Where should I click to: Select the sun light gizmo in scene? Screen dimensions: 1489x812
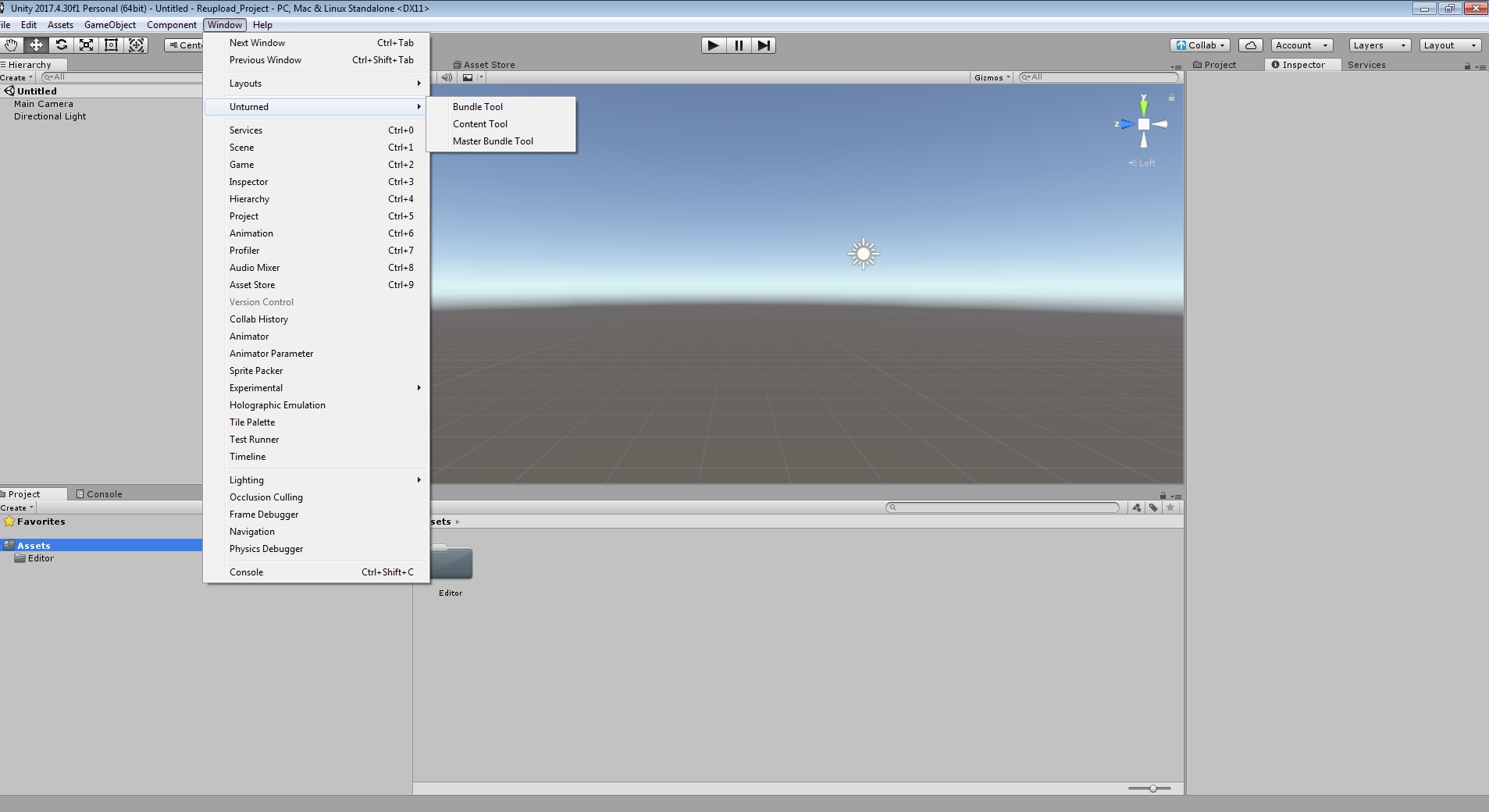[863, 254]
